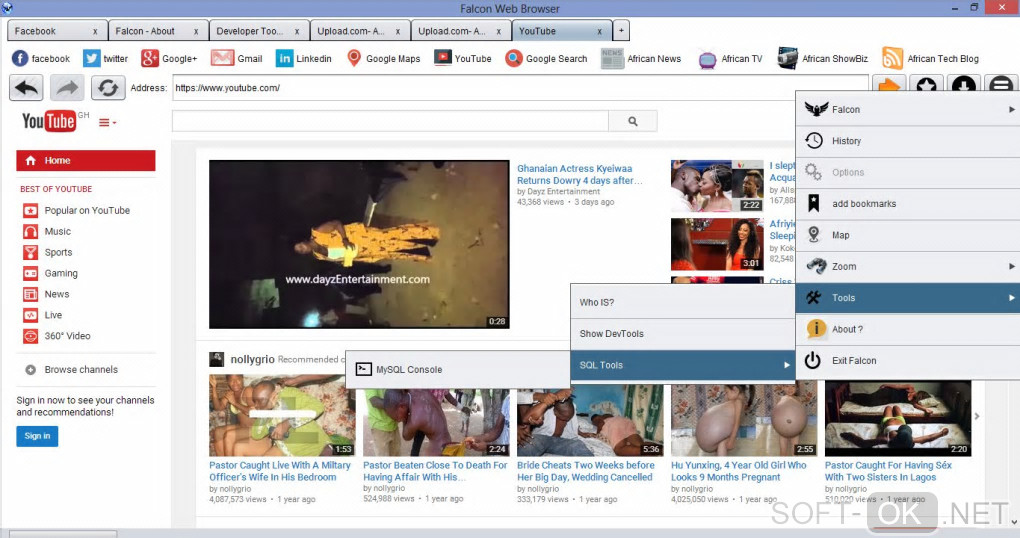Open Hu Yunxing 4 Year Old video title
The width and height of the screenshot is (1020, 538).
pyautogui.click(x=738, y=471)
